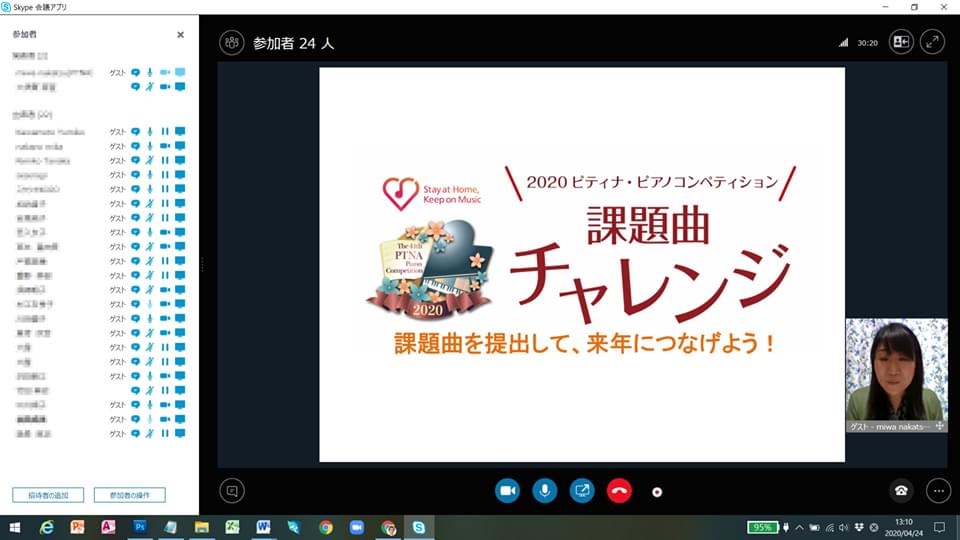960x540 pixels.
Task: Open the volume control in the tray
Action: 844,527
